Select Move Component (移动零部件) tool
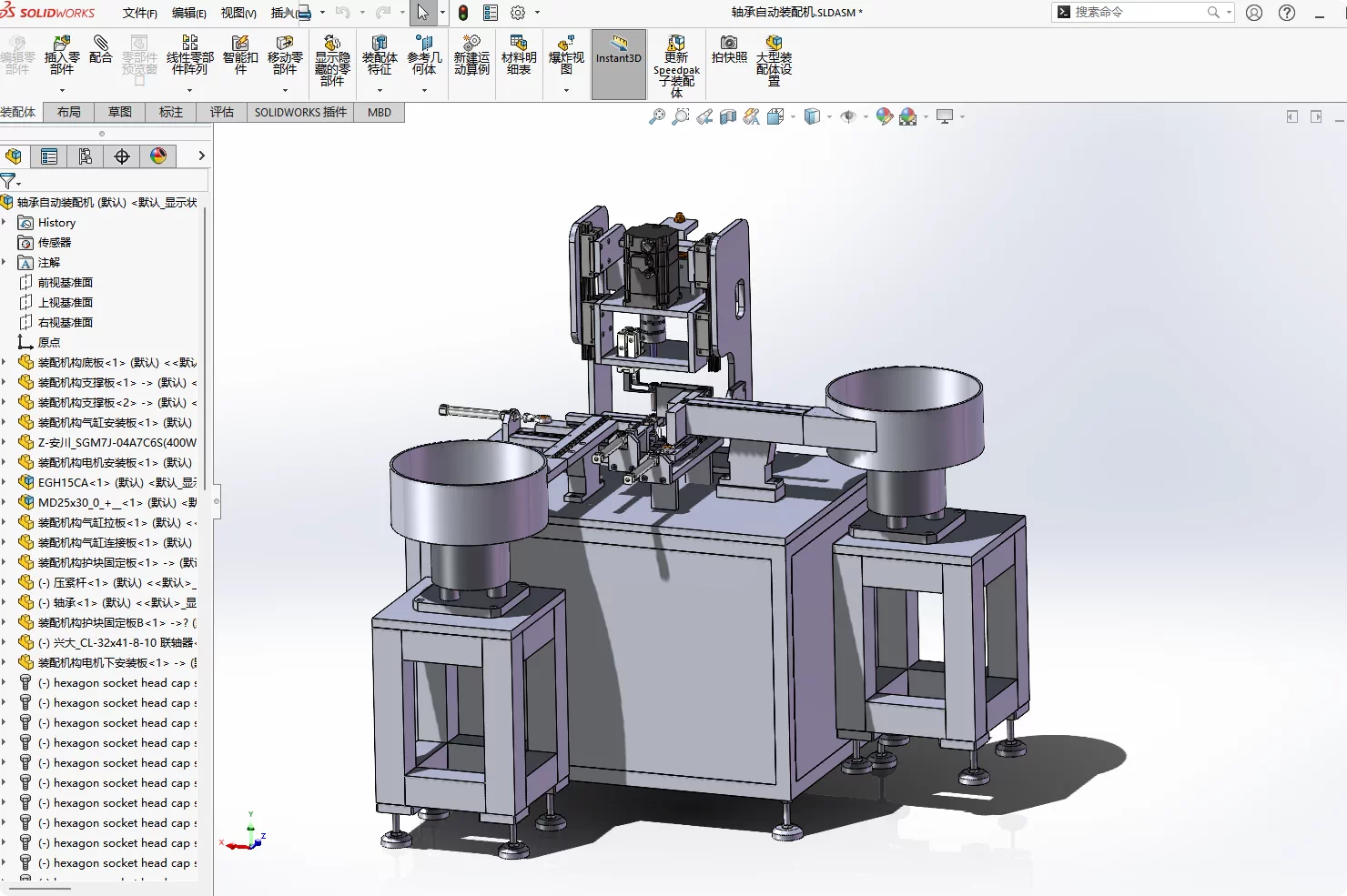 pos(285,55)
